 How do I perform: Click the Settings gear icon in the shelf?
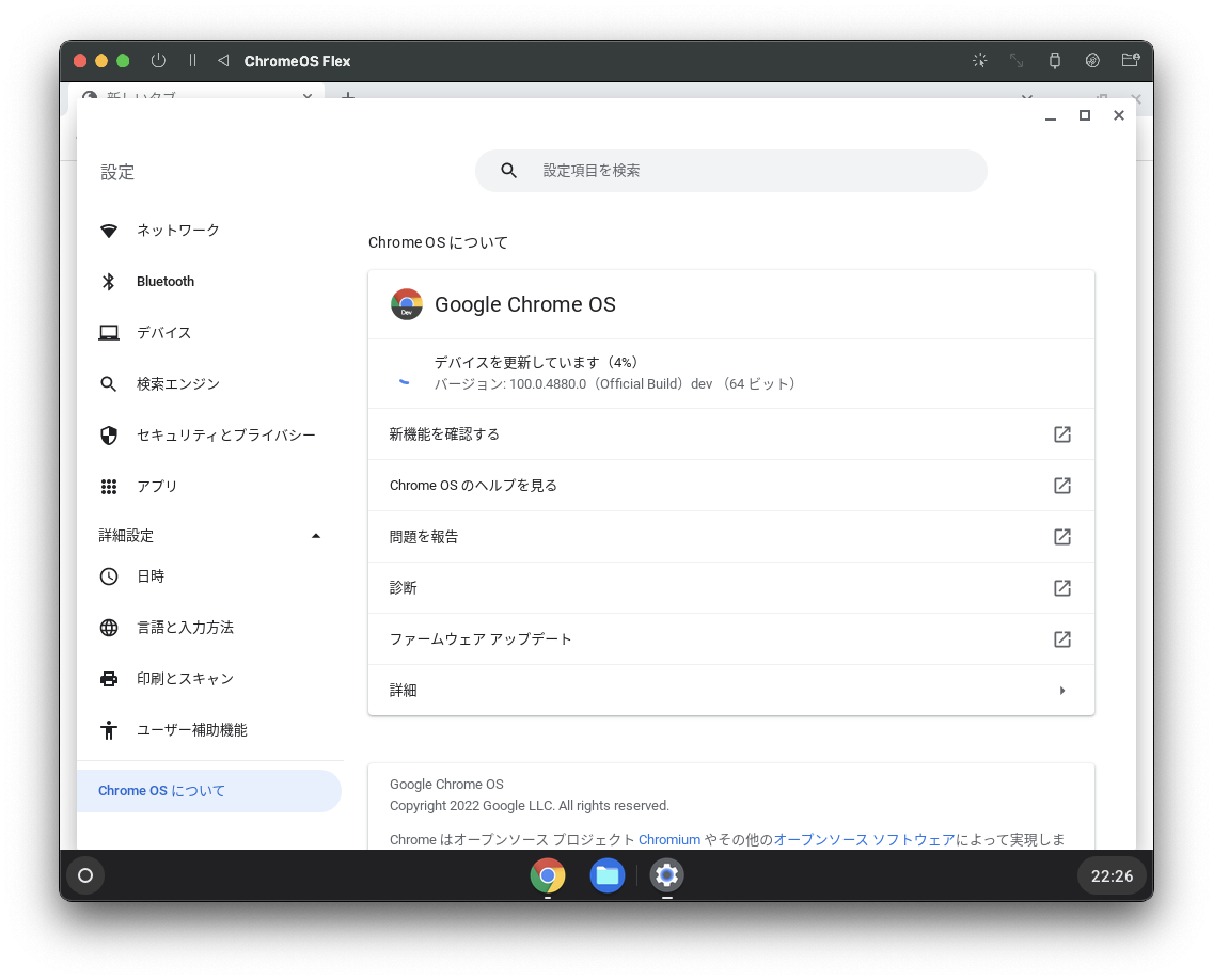pos(666,875)
